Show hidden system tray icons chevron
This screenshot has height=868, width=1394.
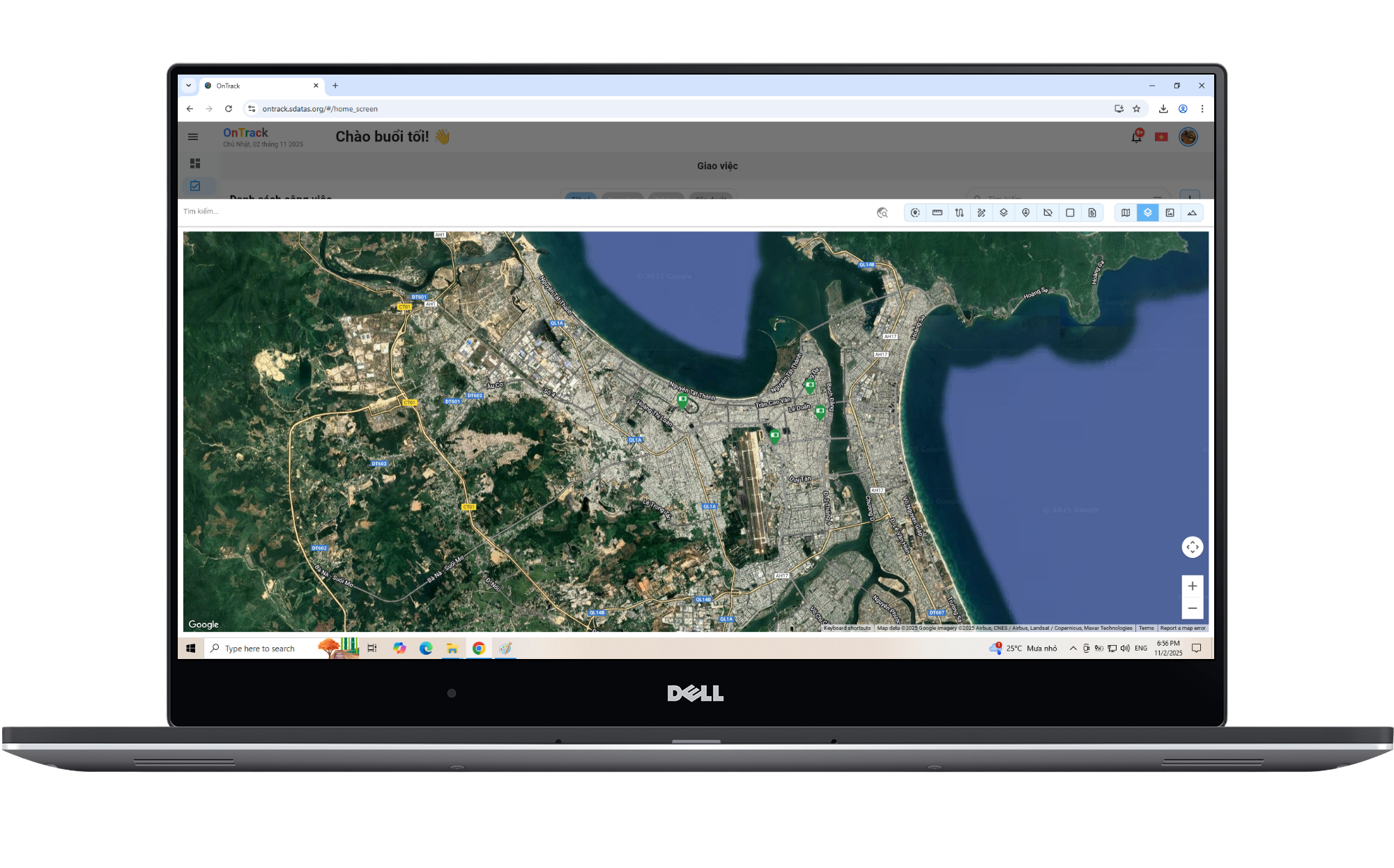pos(1073,648)
